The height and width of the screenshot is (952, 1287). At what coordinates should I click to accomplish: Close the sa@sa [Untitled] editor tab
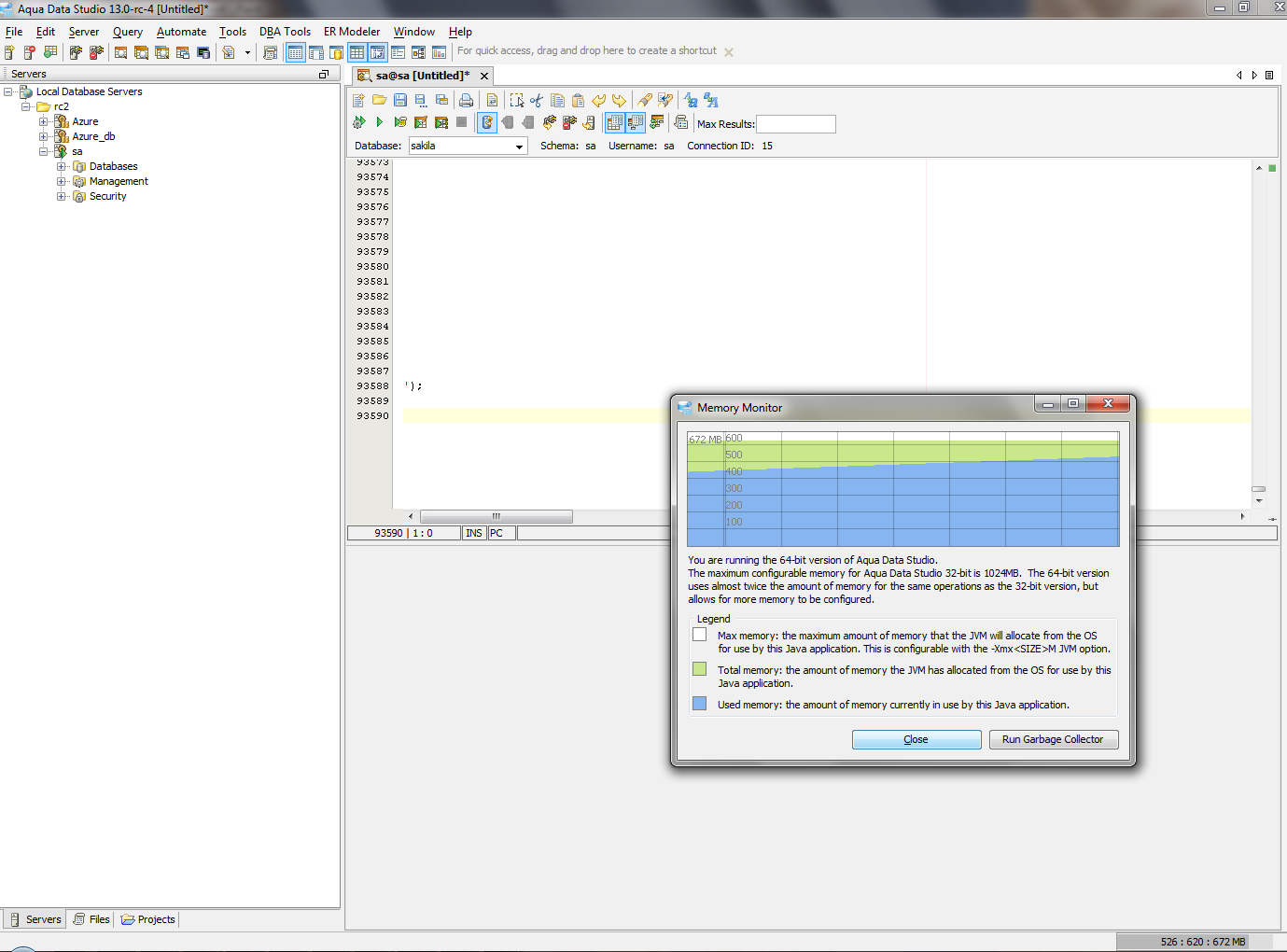(x=484, y=76)
